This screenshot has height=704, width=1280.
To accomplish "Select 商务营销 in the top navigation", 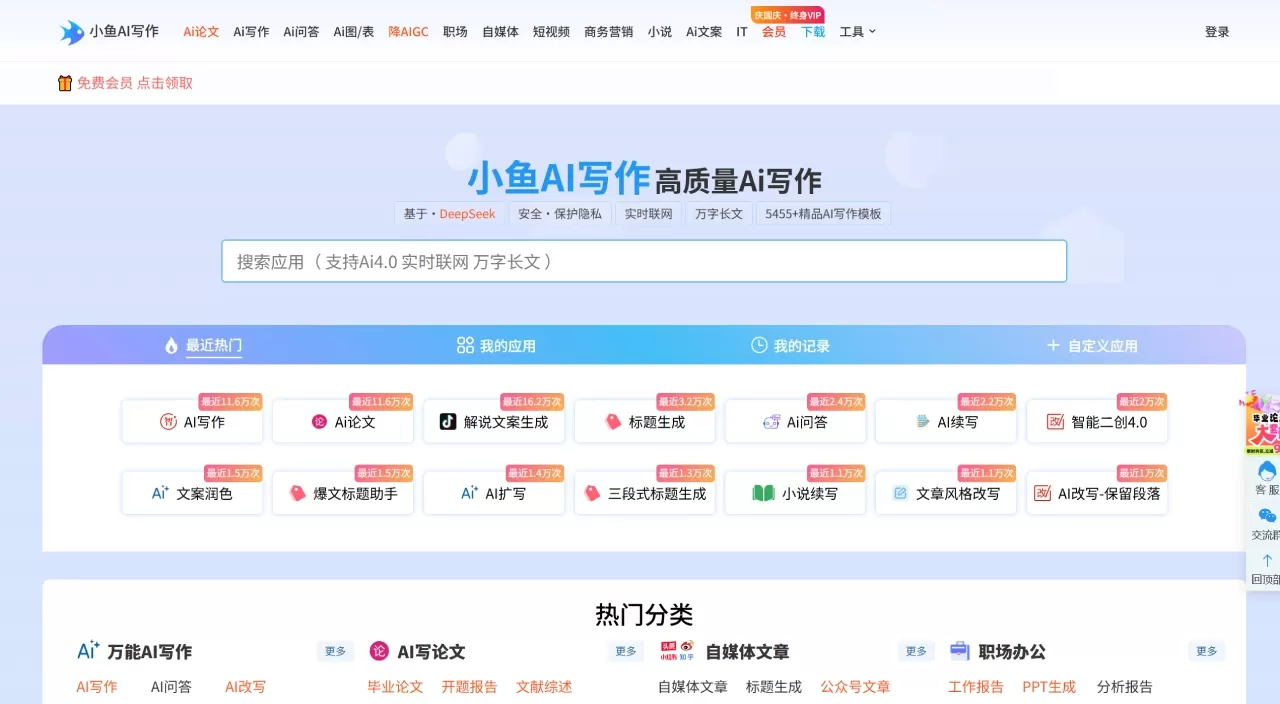I will click(609, 32).
